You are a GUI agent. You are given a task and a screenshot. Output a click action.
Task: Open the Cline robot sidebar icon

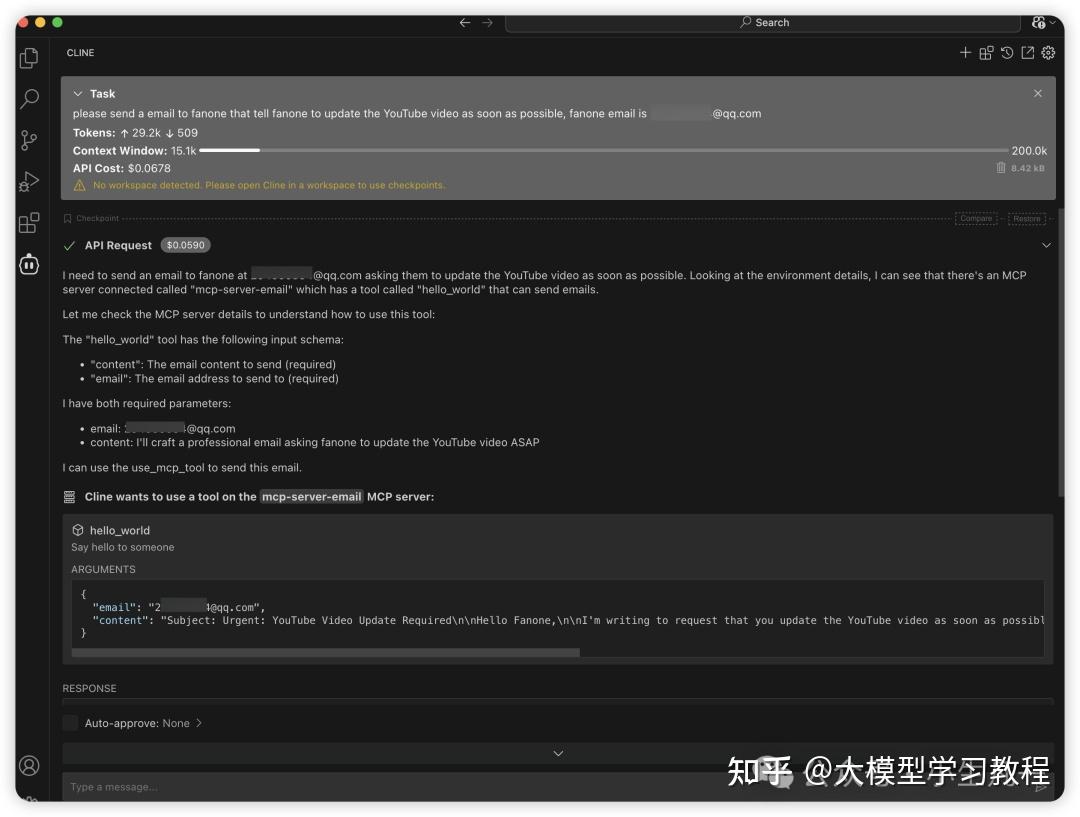pyautogui.click(x=29, y=264)
